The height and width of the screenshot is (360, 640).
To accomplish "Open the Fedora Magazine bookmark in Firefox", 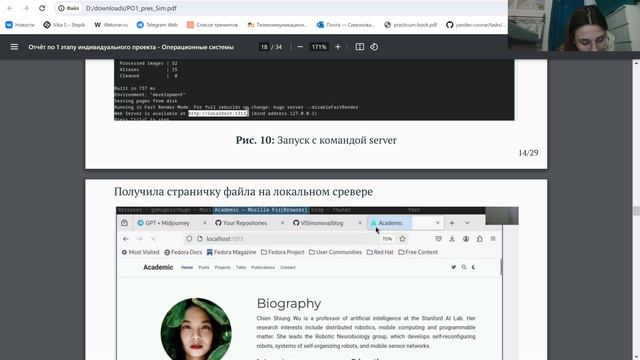I will click(x=231, y=252).
